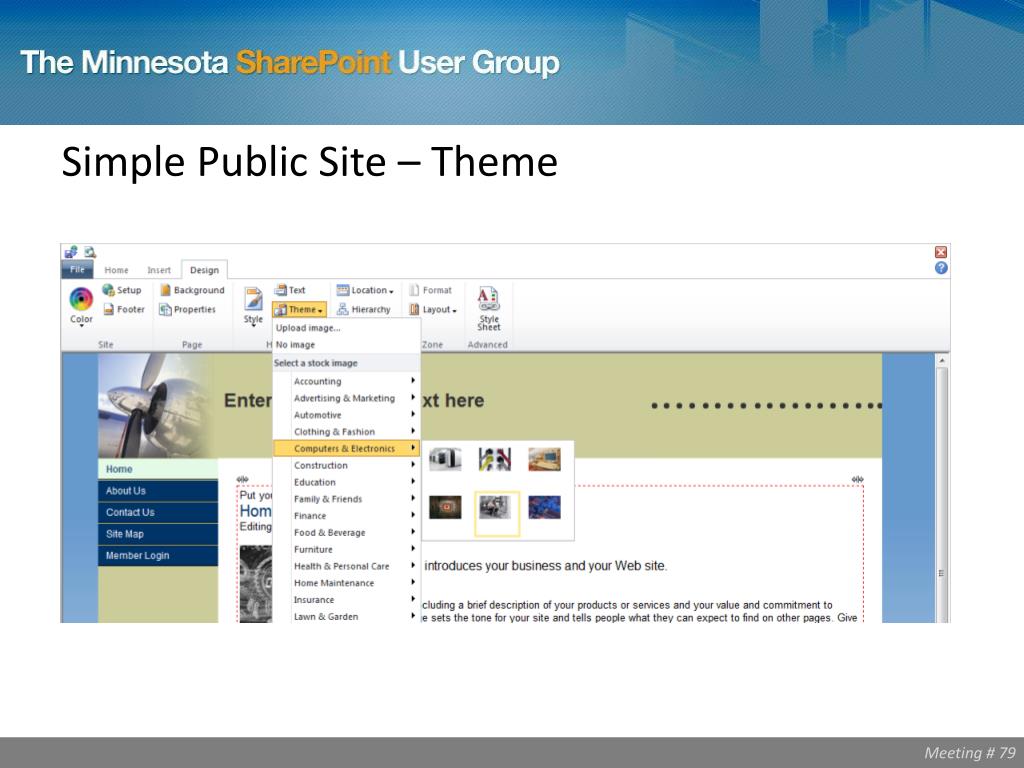Click the Format zone button
The width and height of the screenshot is (1024, 768).
click(430, 290)
